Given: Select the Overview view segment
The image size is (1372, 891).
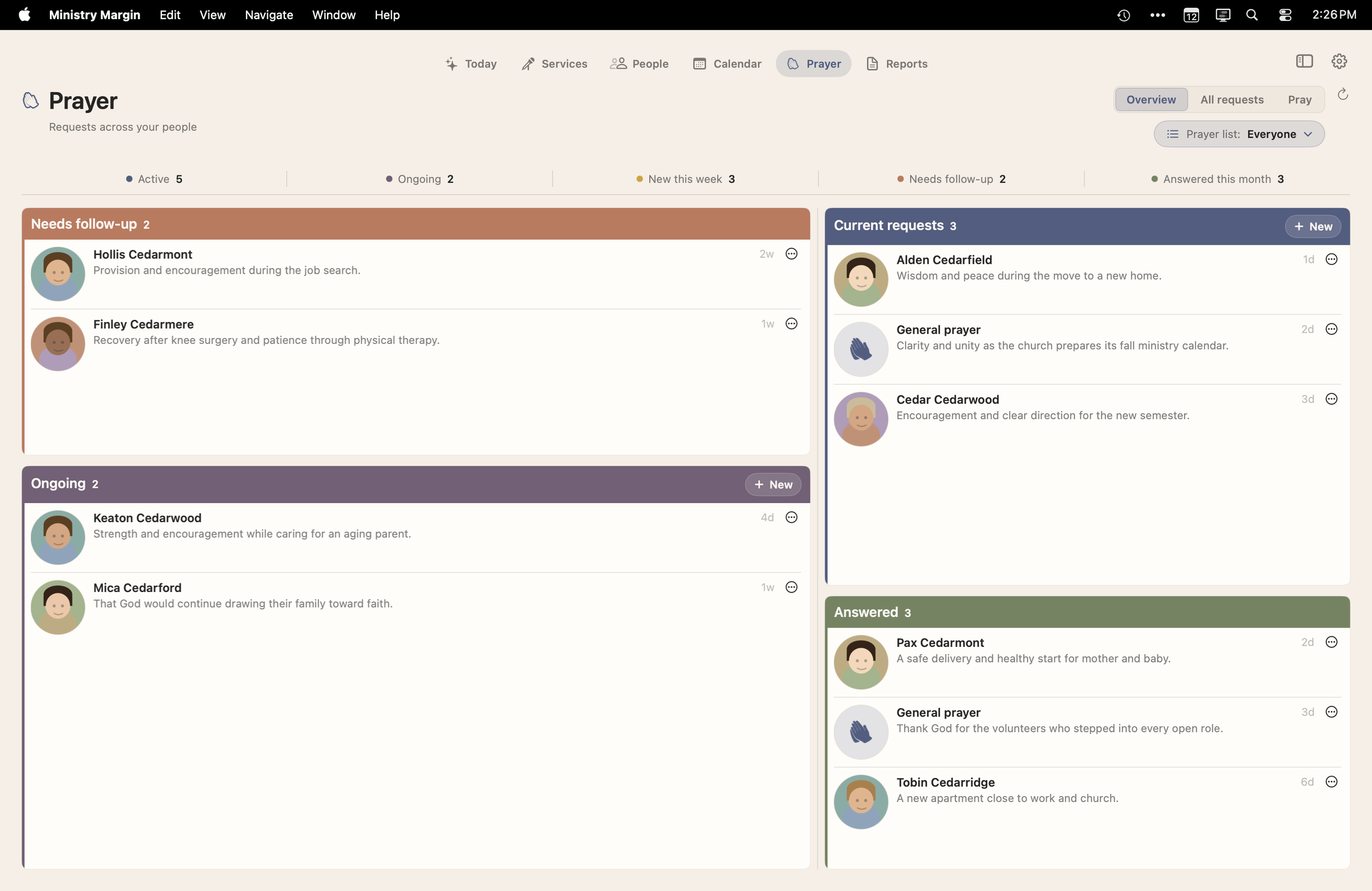Looking at the screenshot, I should [x=1151, y=99].
